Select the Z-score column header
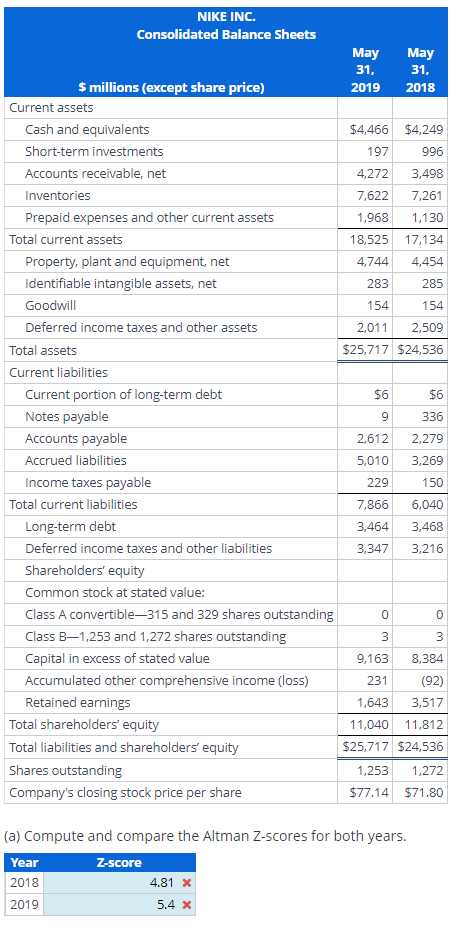The image size is (456, 940). coord(119,863)
